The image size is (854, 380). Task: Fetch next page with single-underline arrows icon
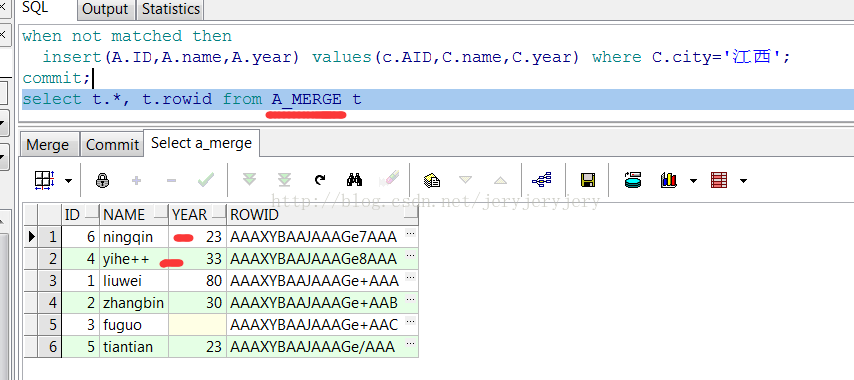[x=249, y=179]
